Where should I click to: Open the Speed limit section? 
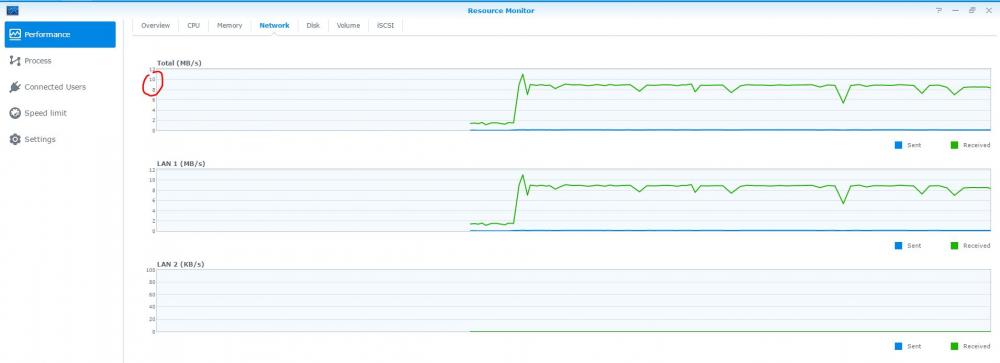(45, 113)
